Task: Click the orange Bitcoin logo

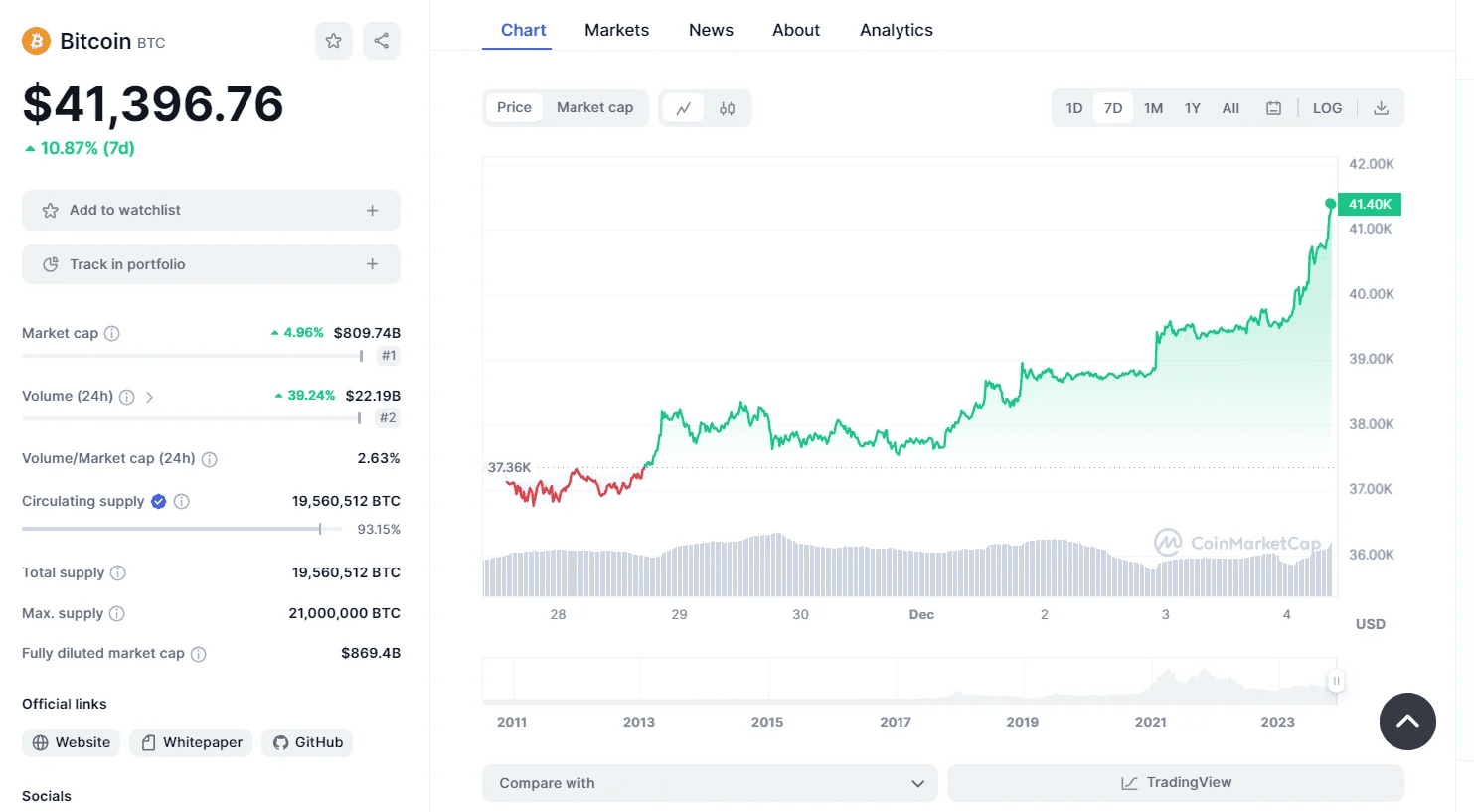Action: tap(36, 41)
